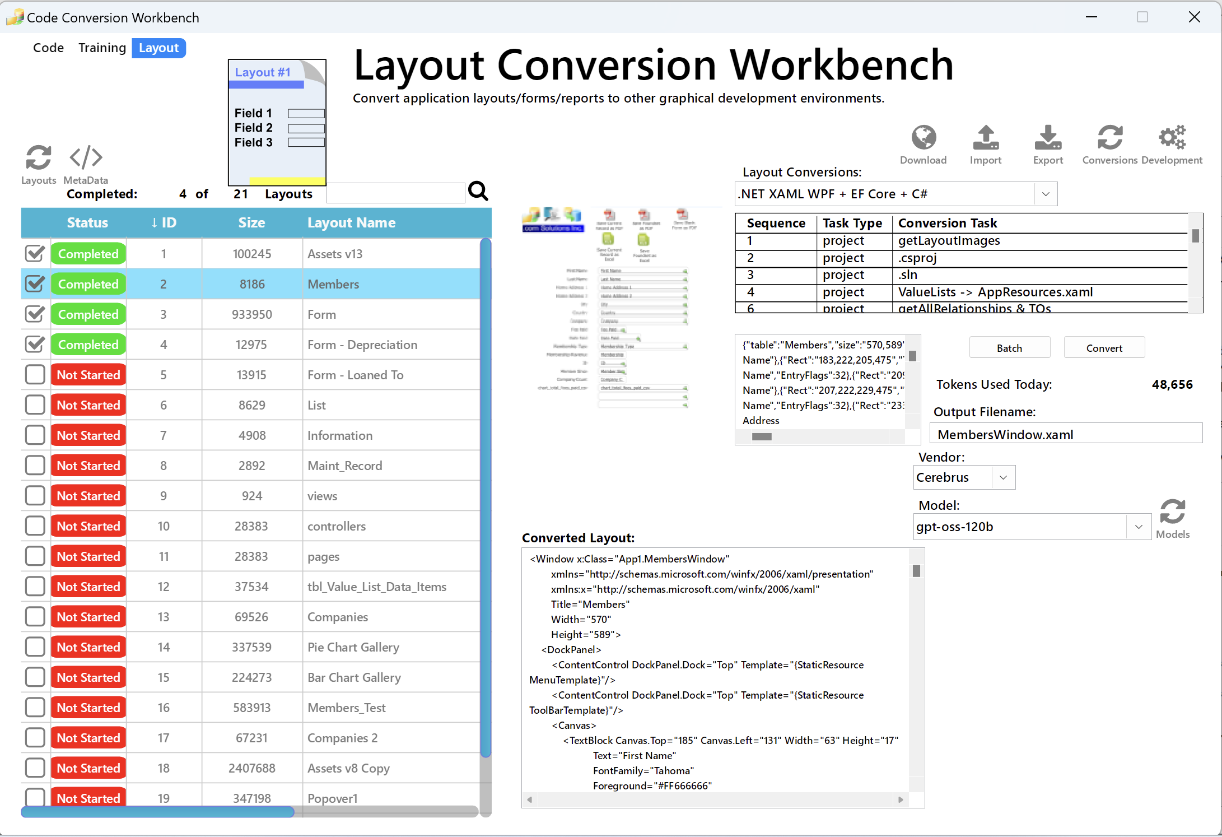The width and height of the screenshot is (1222, 837).
Task: Click the Layouts refresh icon
Action: click(38, 158)
